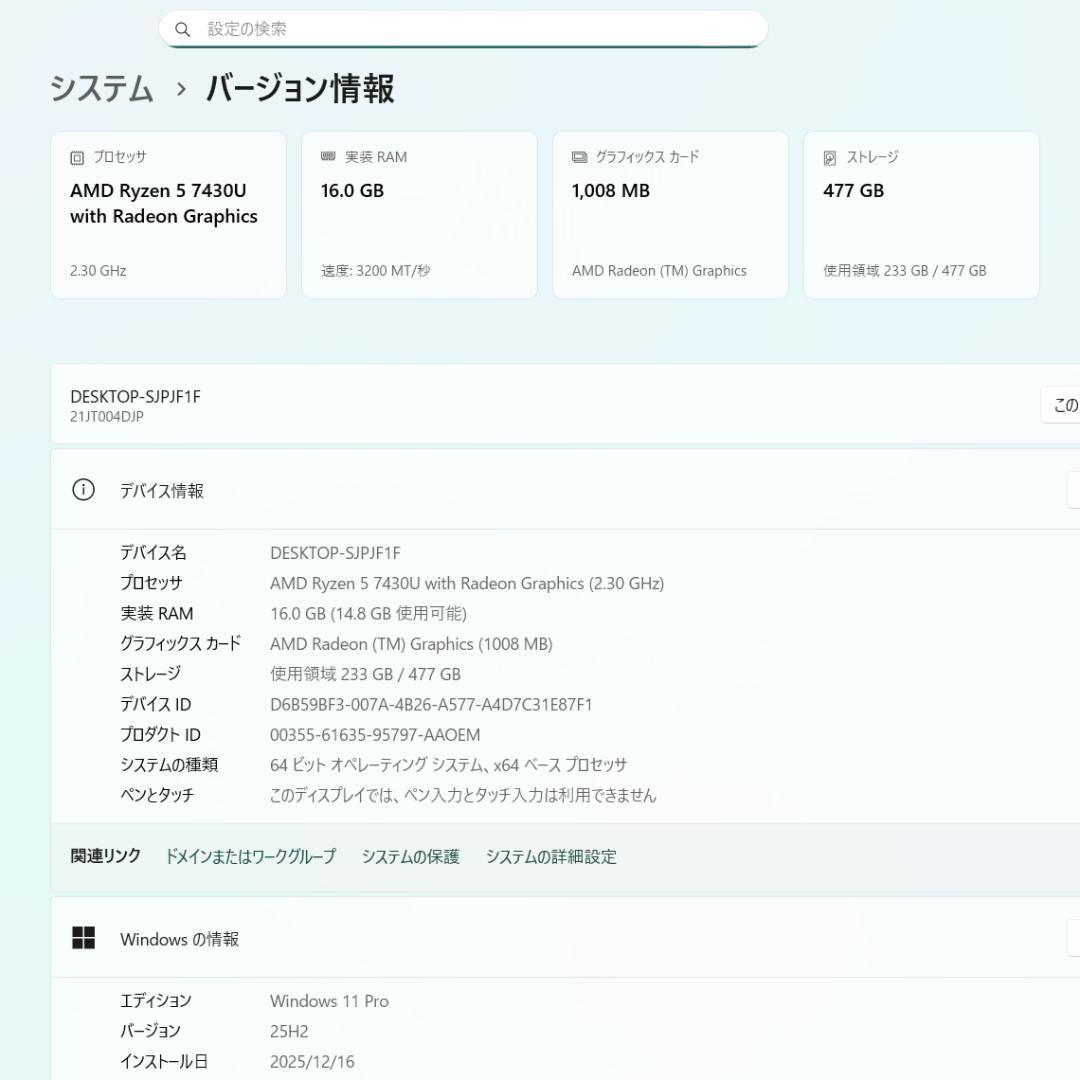
Task: Open the AMD Ryzen 5 7430U processor card
Action: [168, 215]
